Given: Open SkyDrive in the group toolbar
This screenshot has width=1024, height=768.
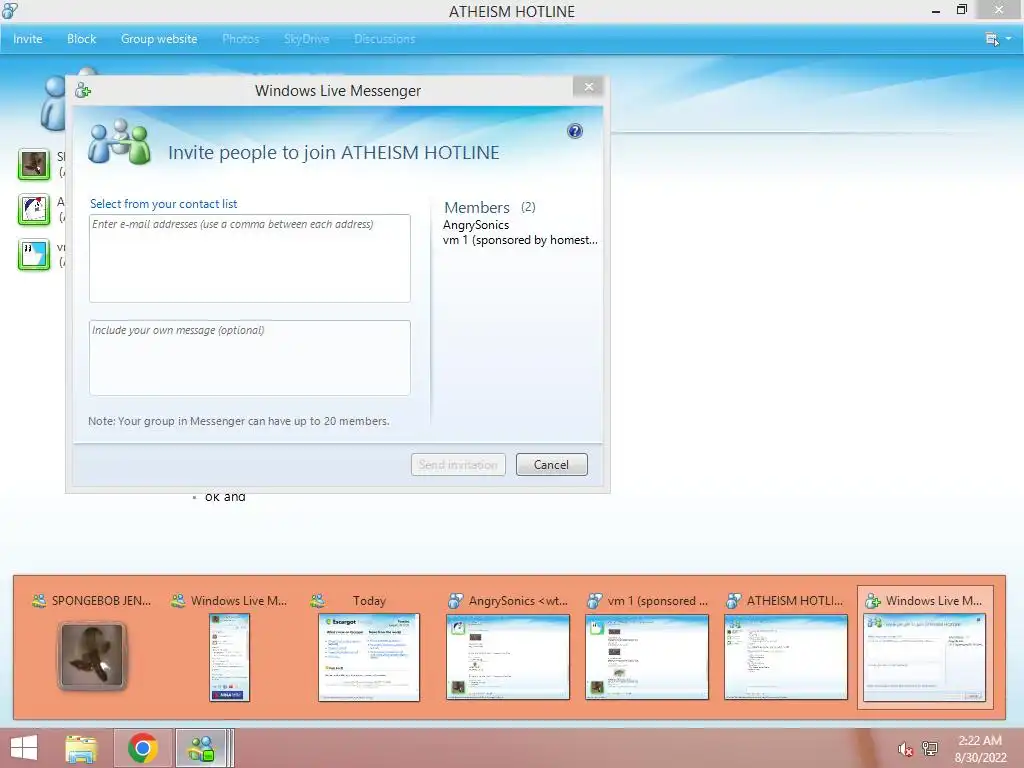Looking at the screenshot, I should (x=306, y=39).
